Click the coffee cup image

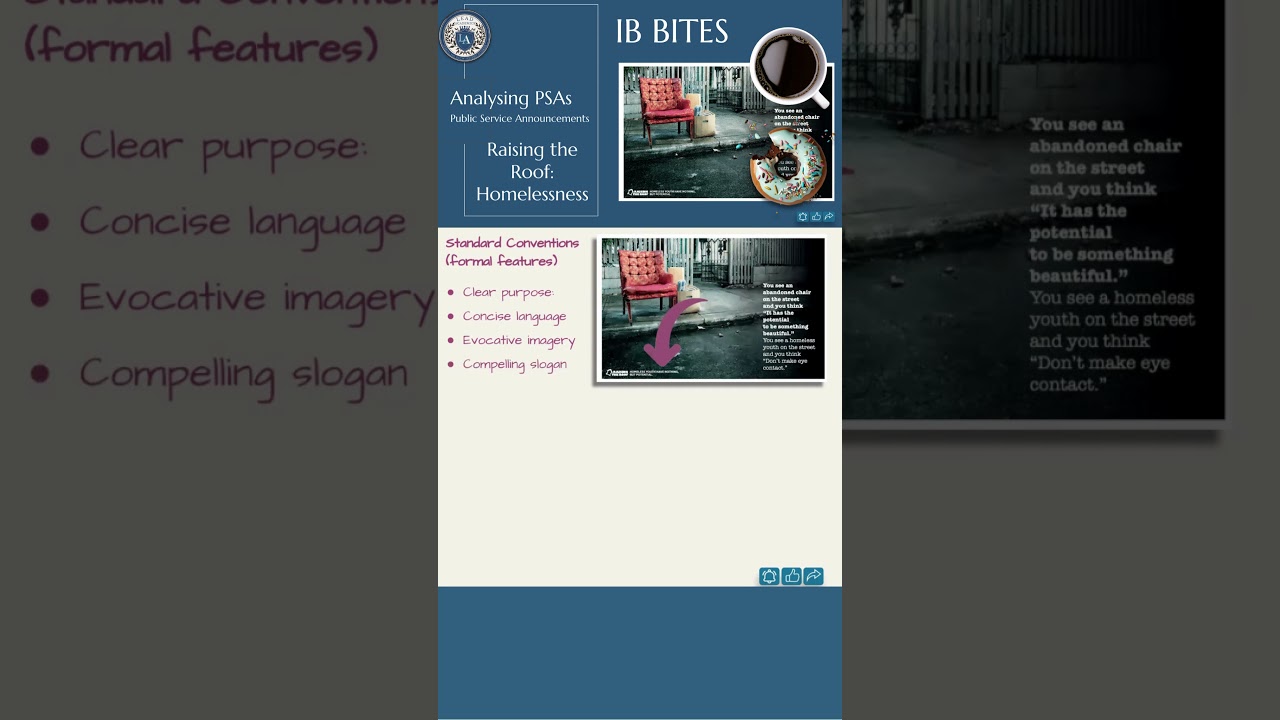click(790, 65)
